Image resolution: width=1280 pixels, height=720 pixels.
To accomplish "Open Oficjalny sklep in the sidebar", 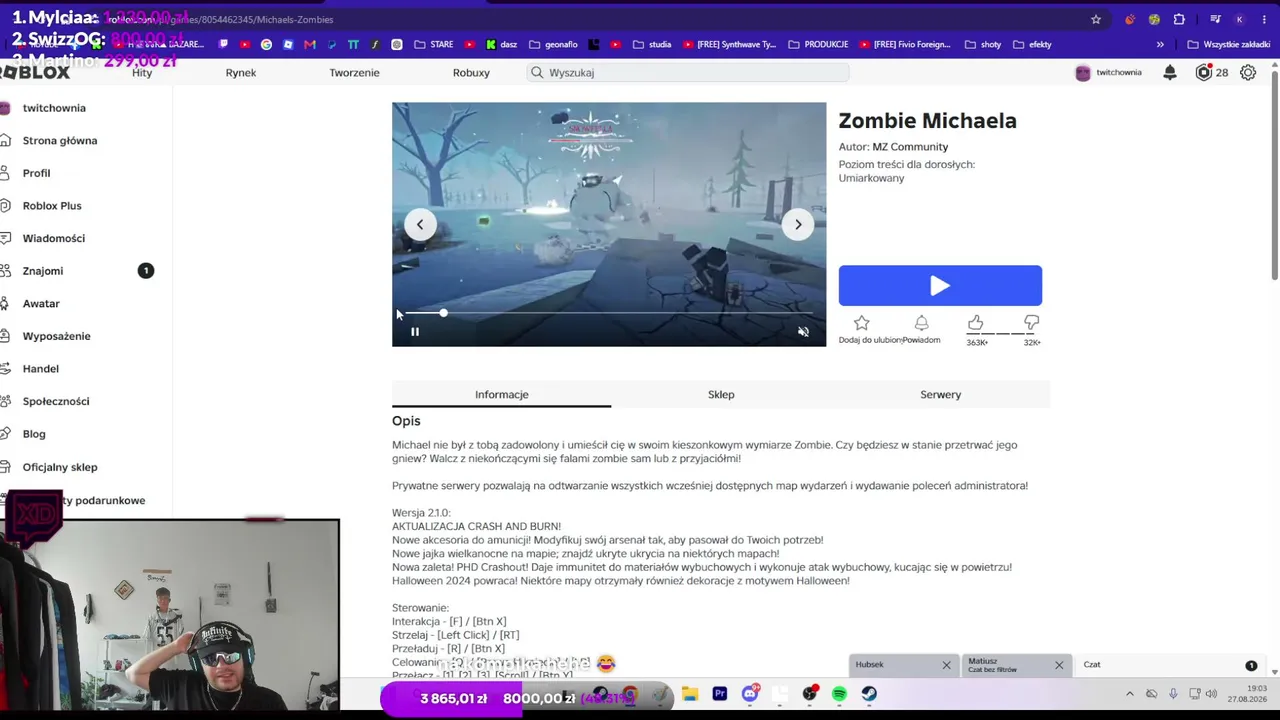I will (x=60, y=467).
